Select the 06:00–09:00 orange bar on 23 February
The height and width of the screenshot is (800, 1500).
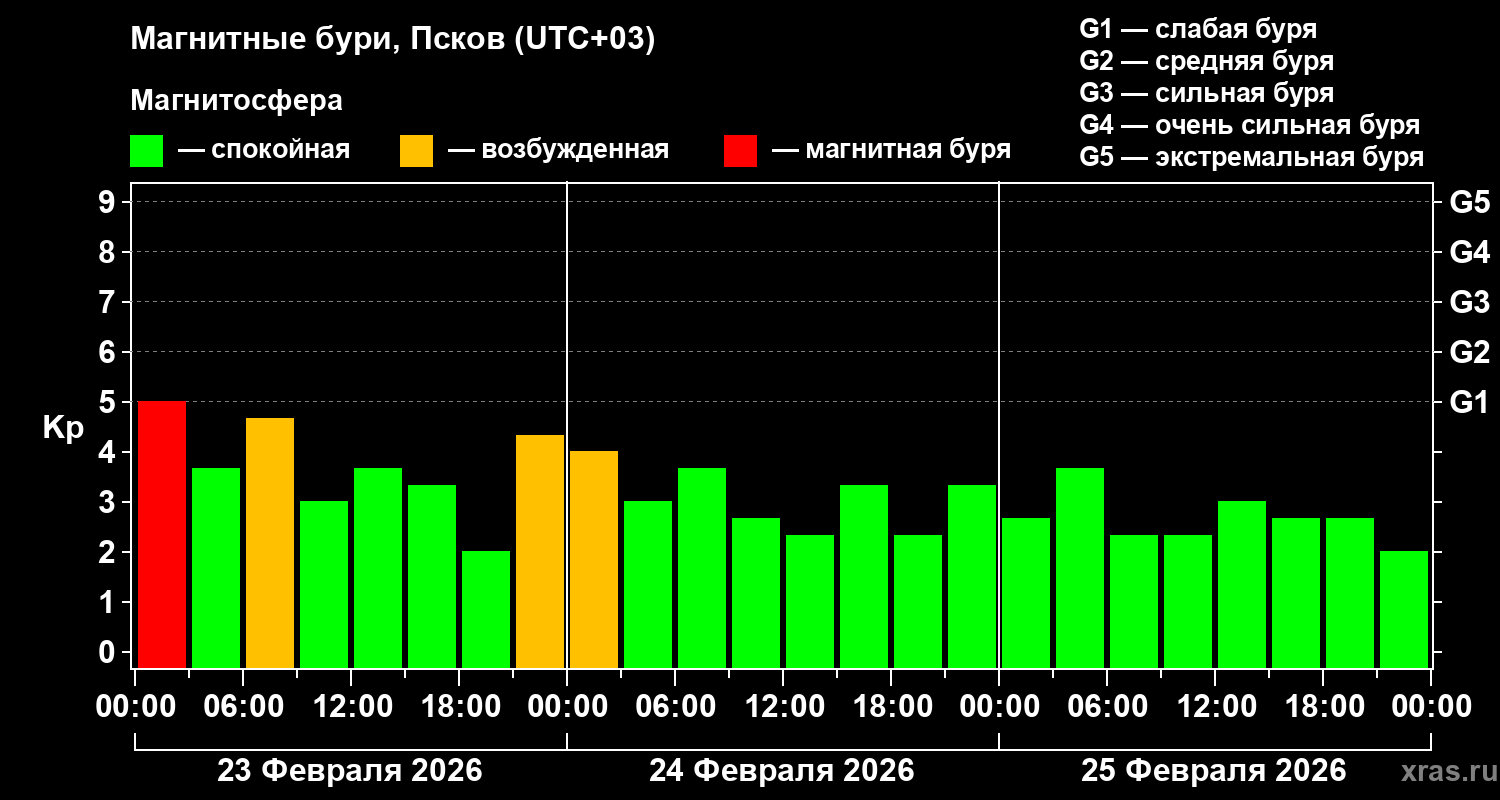pyautogui.click(x=270, y=543)
